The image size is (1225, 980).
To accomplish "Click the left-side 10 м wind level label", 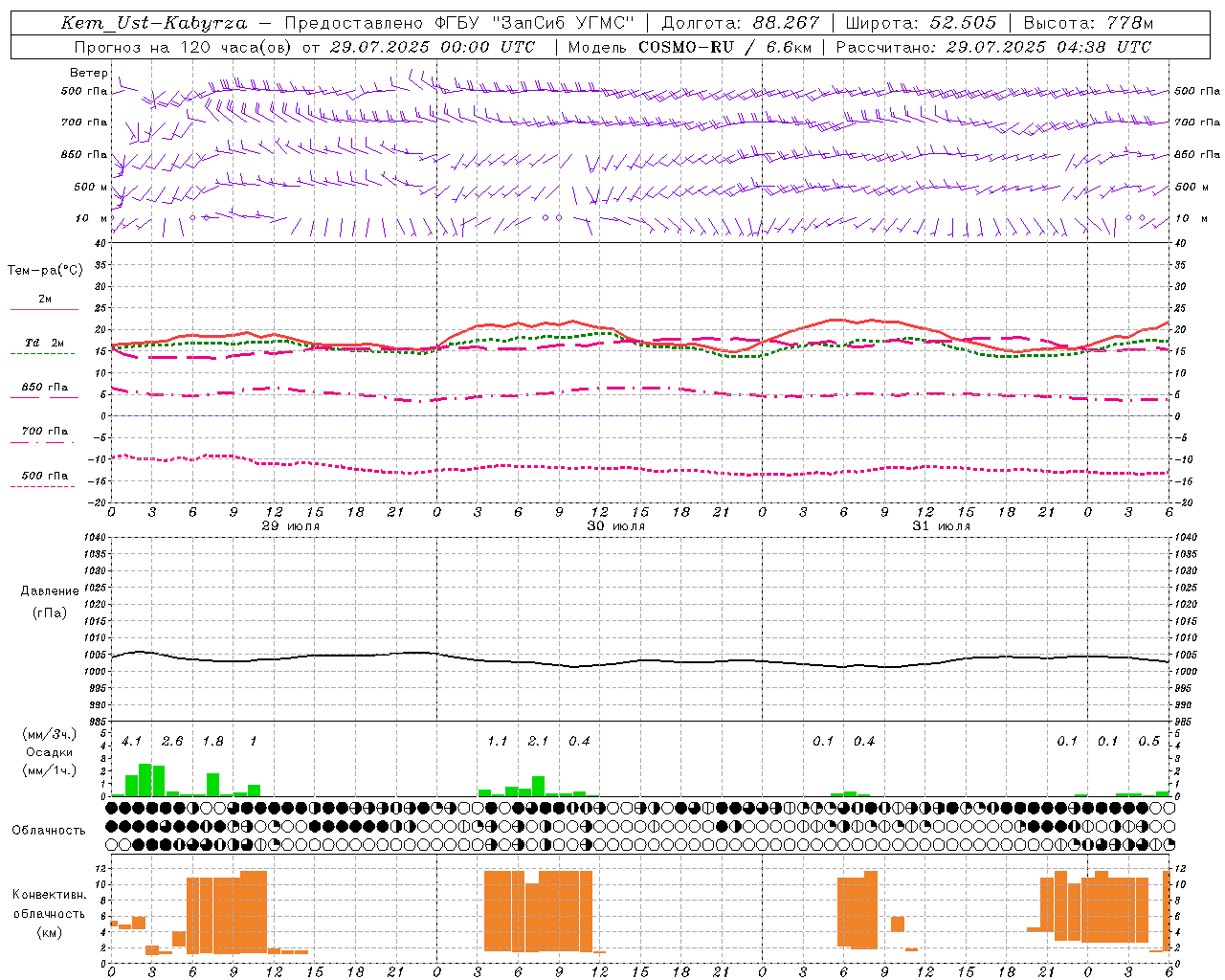I will pos(91,218).
